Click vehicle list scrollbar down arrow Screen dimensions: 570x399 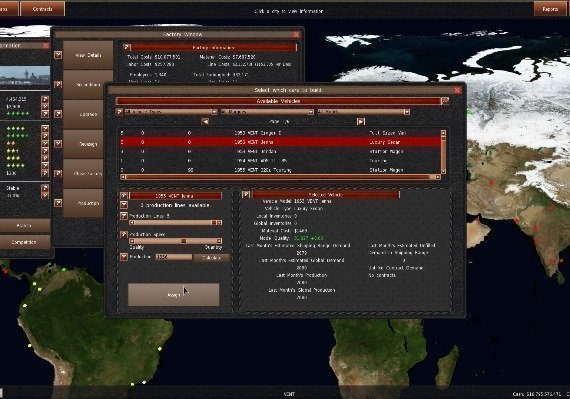443,171
